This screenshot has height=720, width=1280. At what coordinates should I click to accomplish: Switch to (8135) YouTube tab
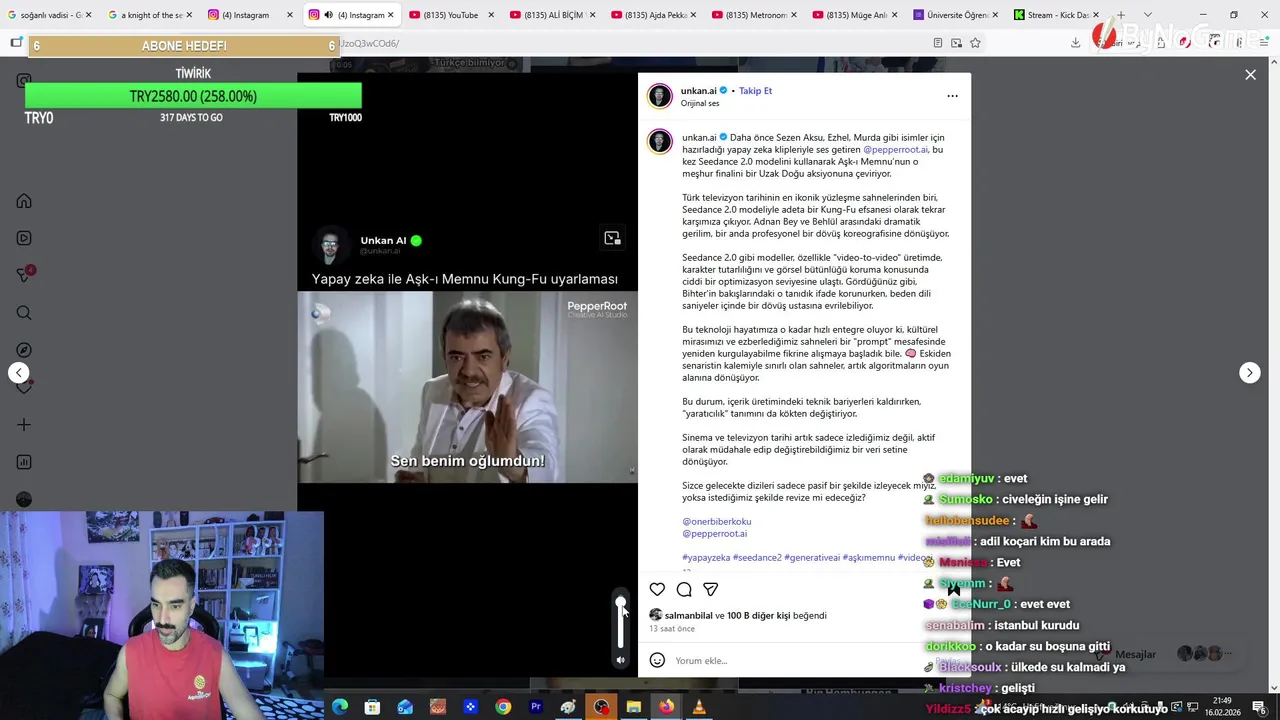(x=452, y=15)
